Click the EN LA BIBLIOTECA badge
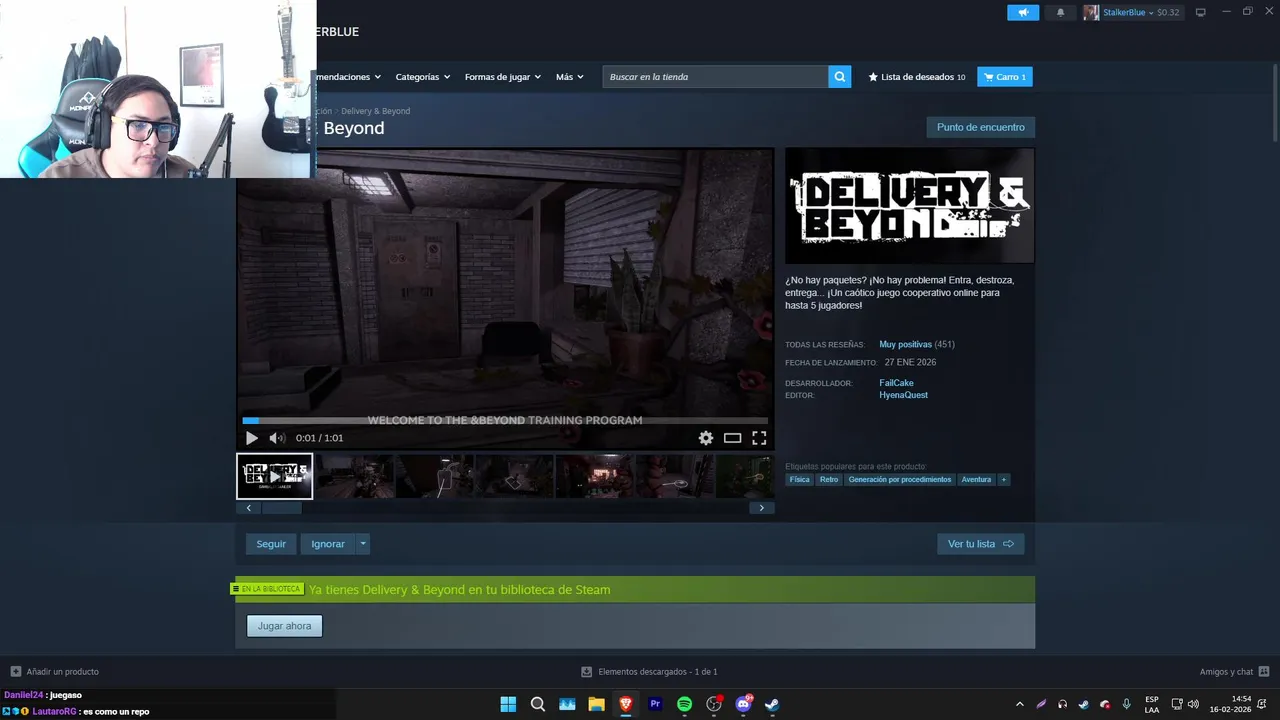 click(268, 589)
